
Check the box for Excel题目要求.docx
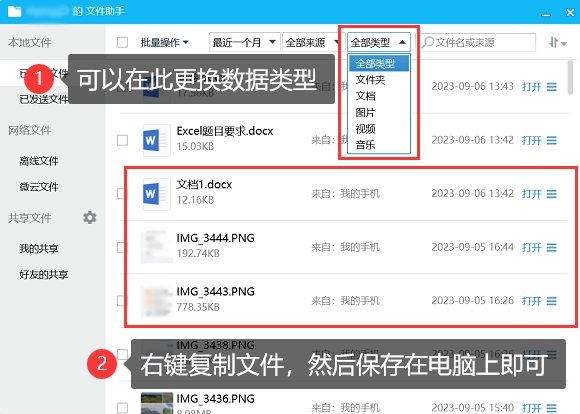(x=122, y=140)
